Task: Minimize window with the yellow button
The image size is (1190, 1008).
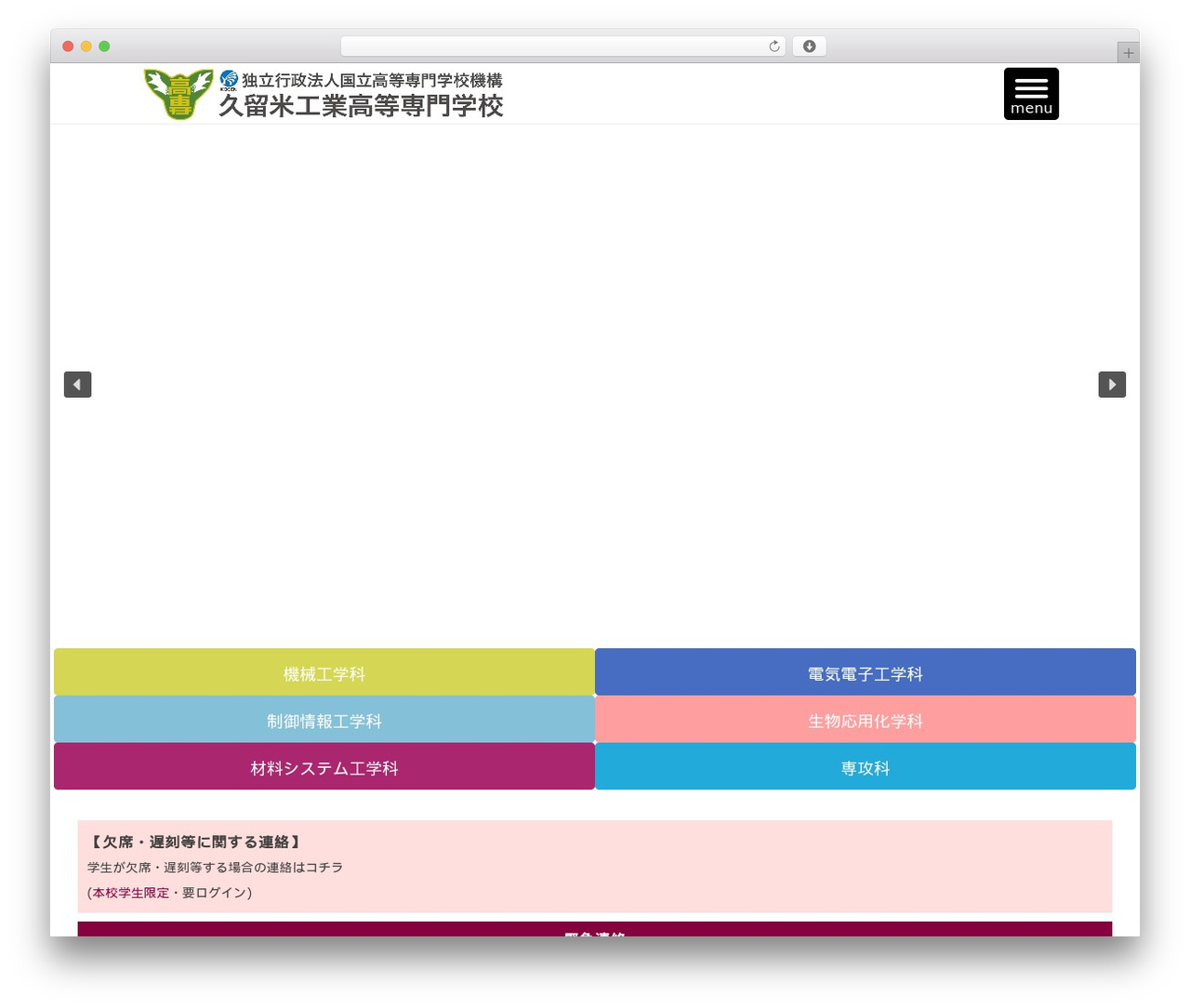Action: [x=86, y=46]
